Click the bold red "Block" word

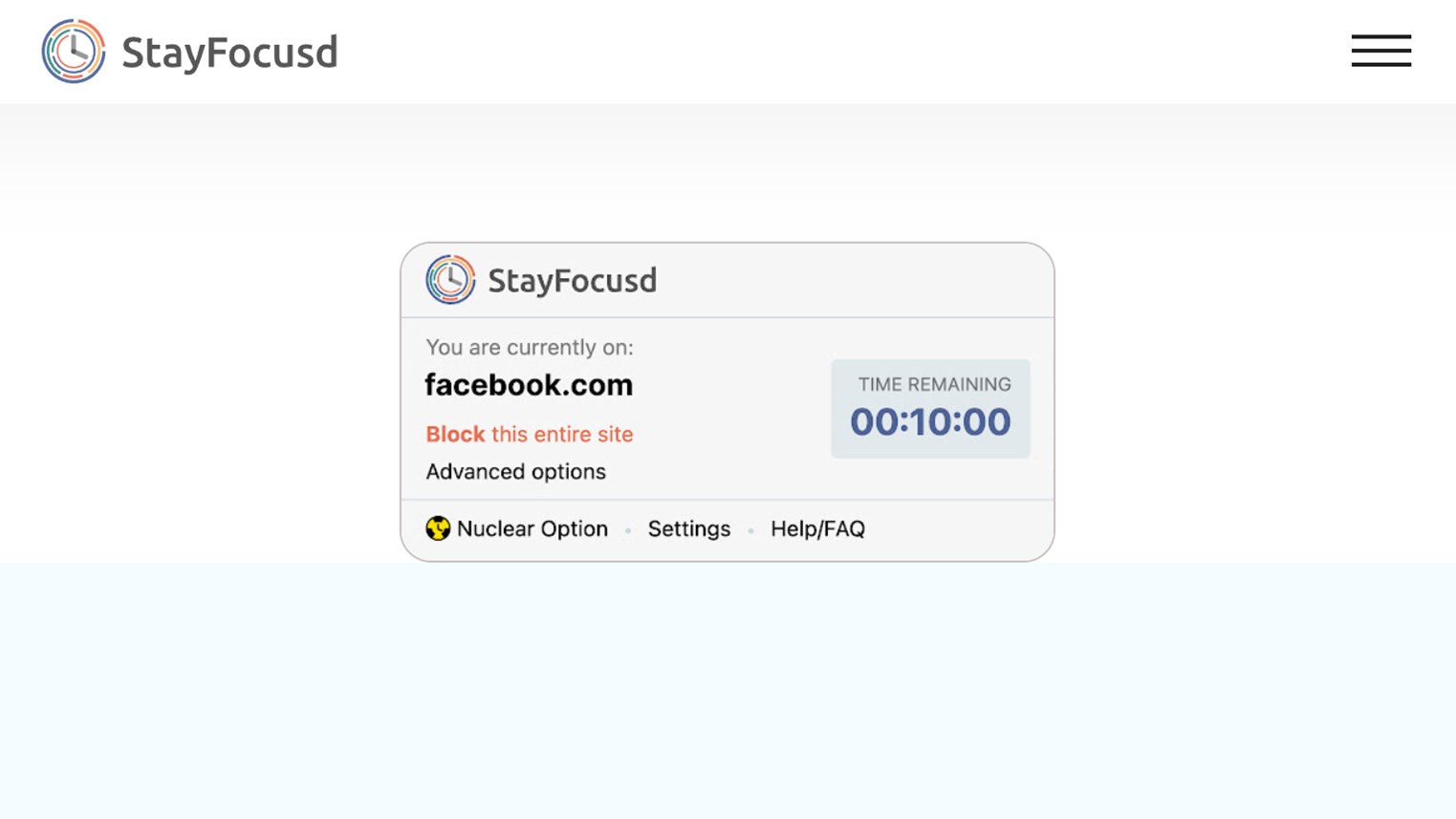pos(455,435)
